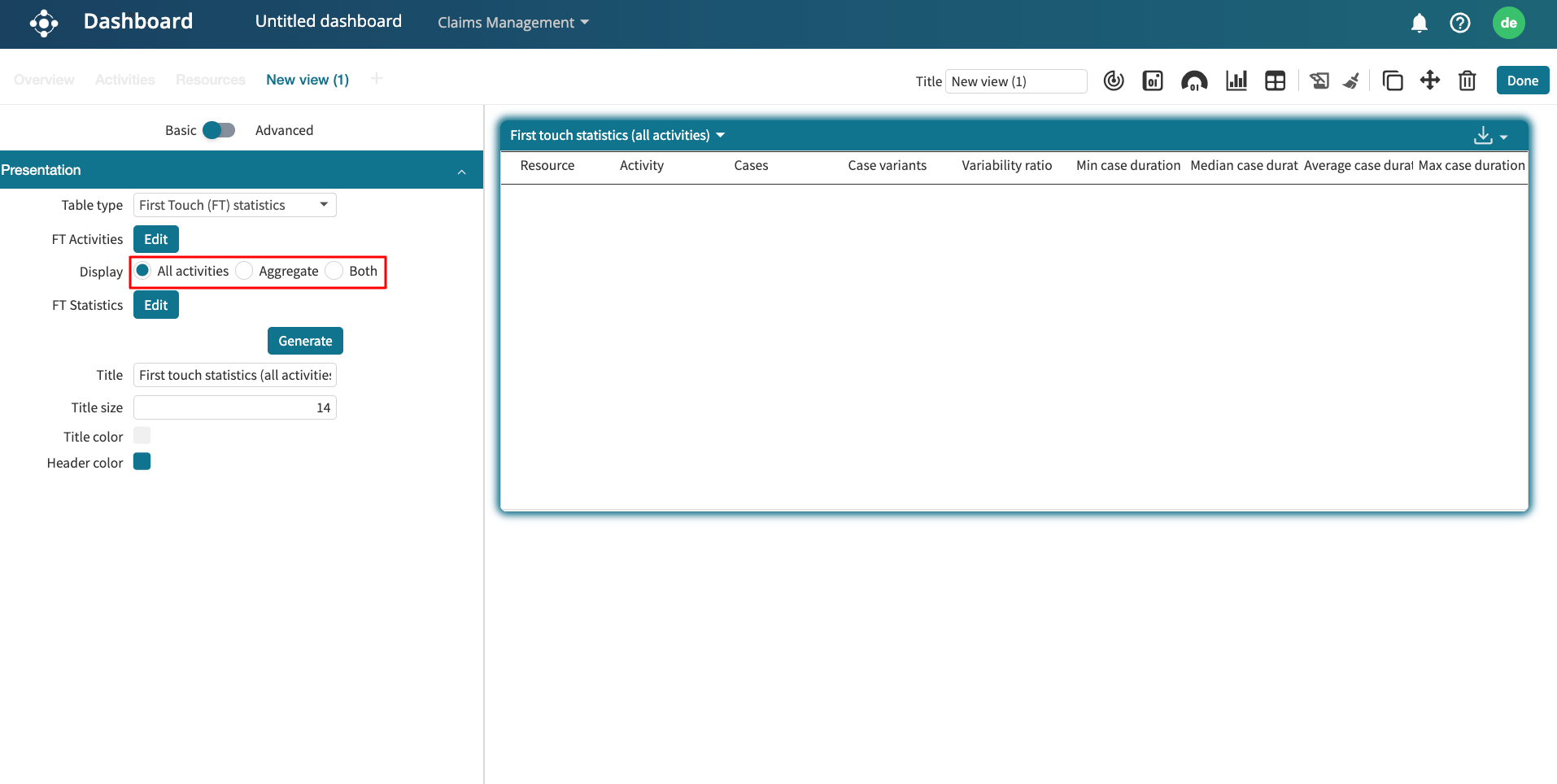Click the duplicate copy icon
Viewport: 1557px width, 784px height.
click(1392, 81)
